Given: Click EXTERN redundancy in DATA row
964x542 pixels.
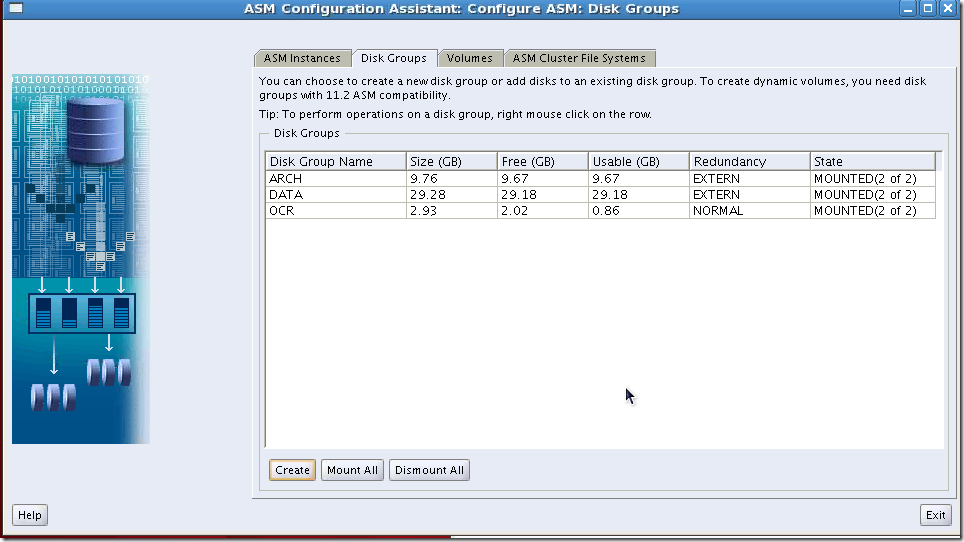Looking at the screenshot, I should (716, 195).
